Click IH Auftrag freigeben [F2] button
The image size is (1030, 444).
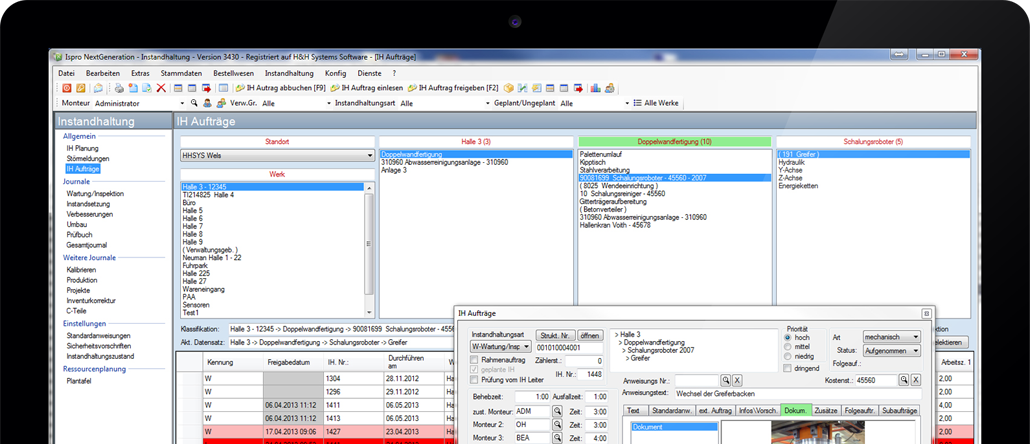pyautogui.click(x=453, y=88)
